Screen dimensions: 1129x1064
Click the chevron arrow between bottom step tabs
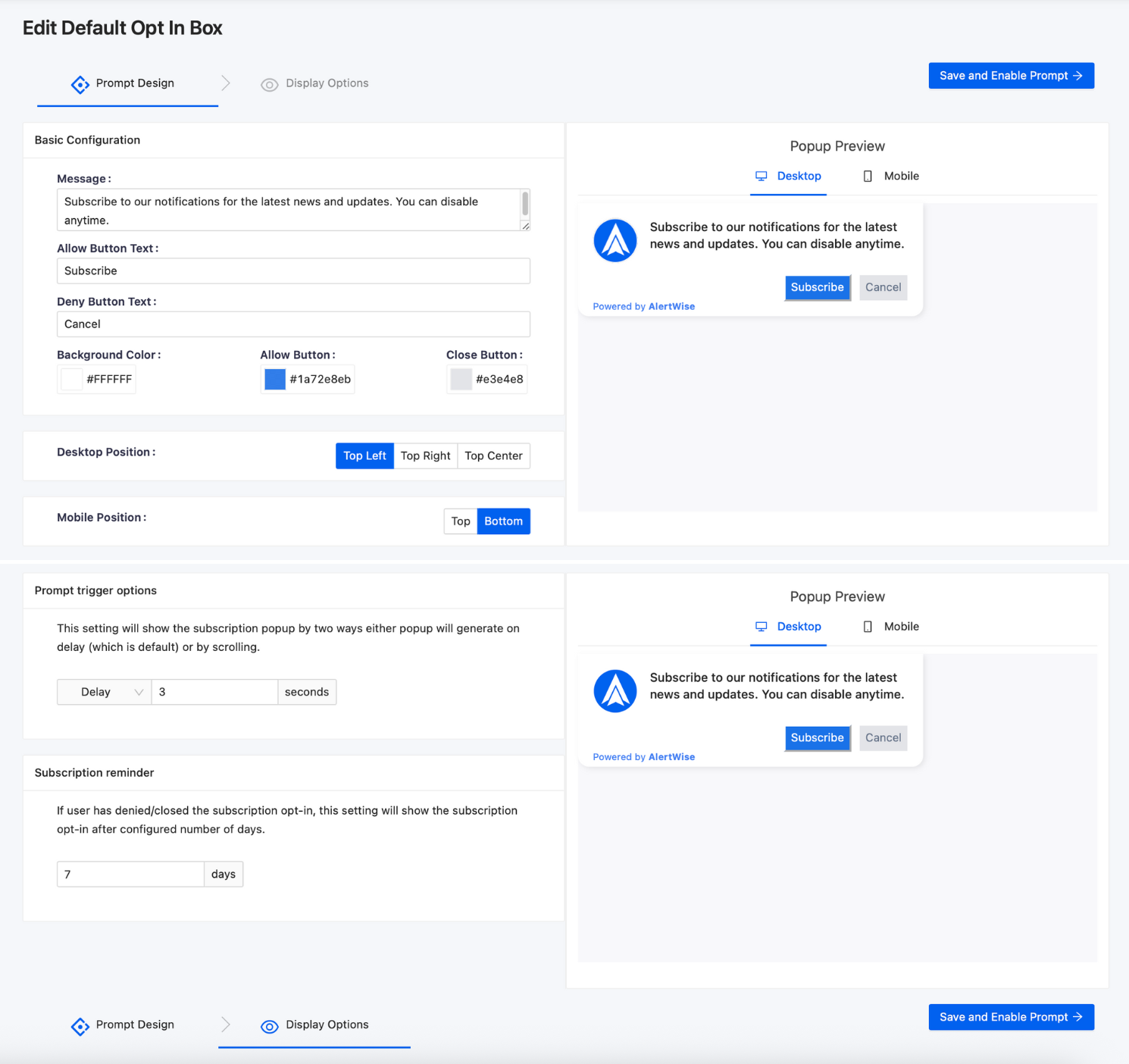226,1025
